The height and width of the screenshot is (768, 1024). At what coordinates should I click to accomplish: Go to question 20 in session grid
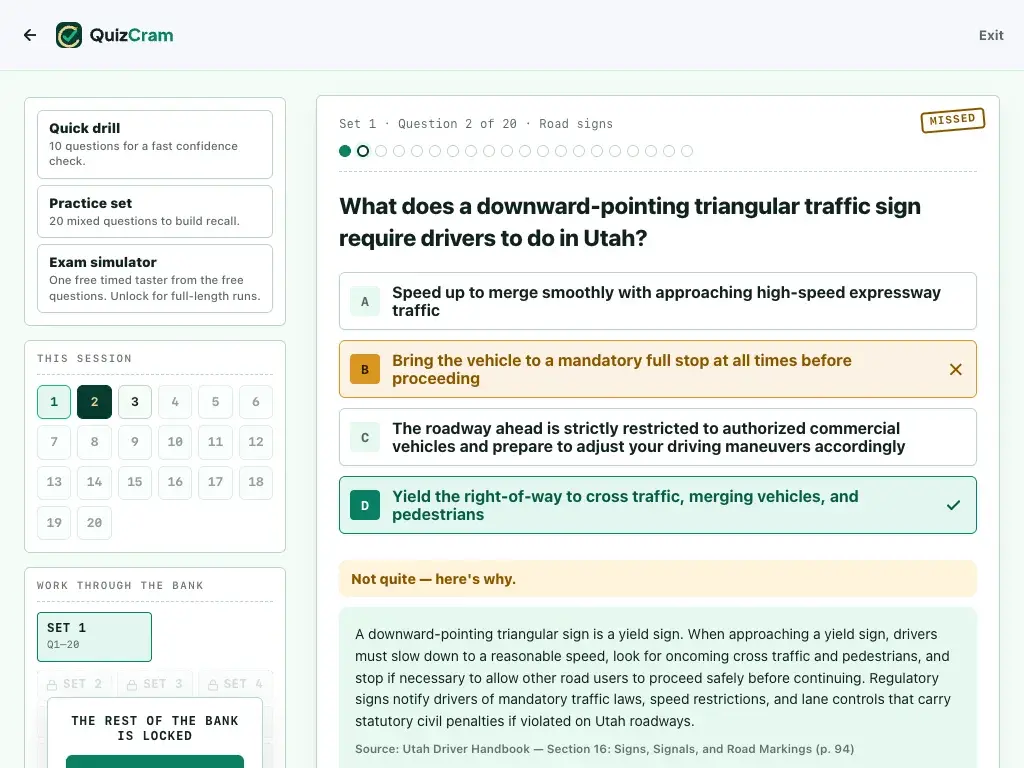pyautogui.click(x=95, y=522)
